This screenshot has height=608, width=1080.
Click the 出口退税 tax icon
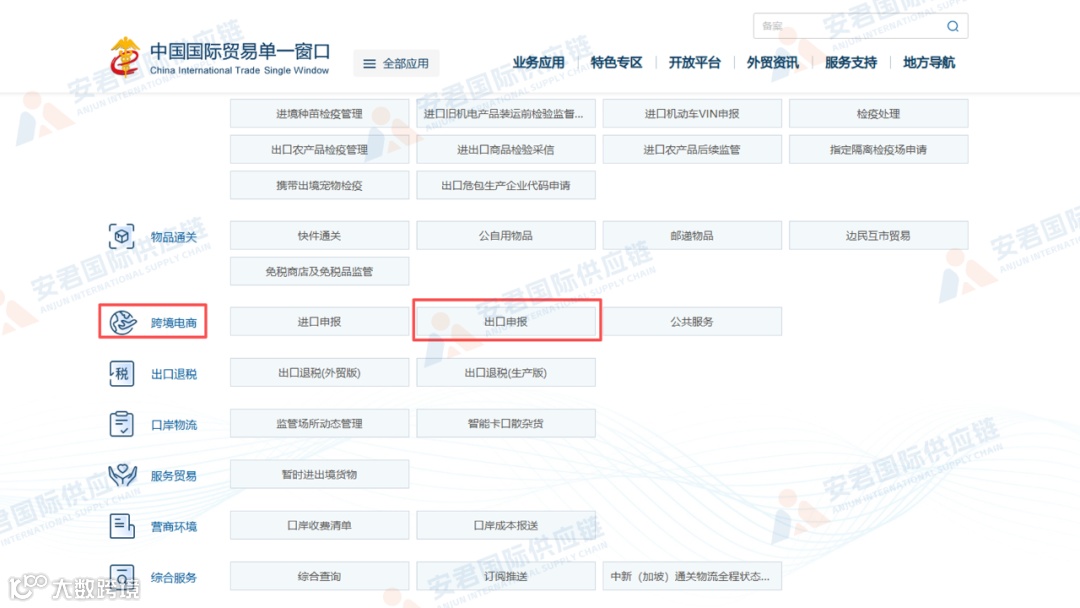click(121, 373)
